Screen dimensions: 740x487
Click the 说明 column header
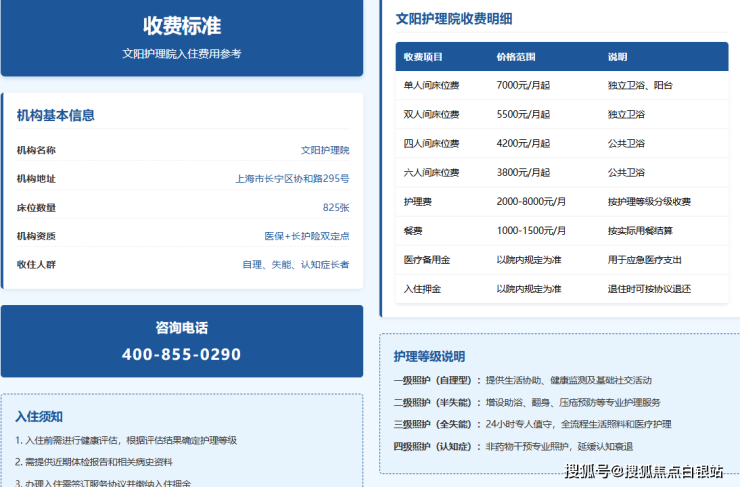(617, 57)
